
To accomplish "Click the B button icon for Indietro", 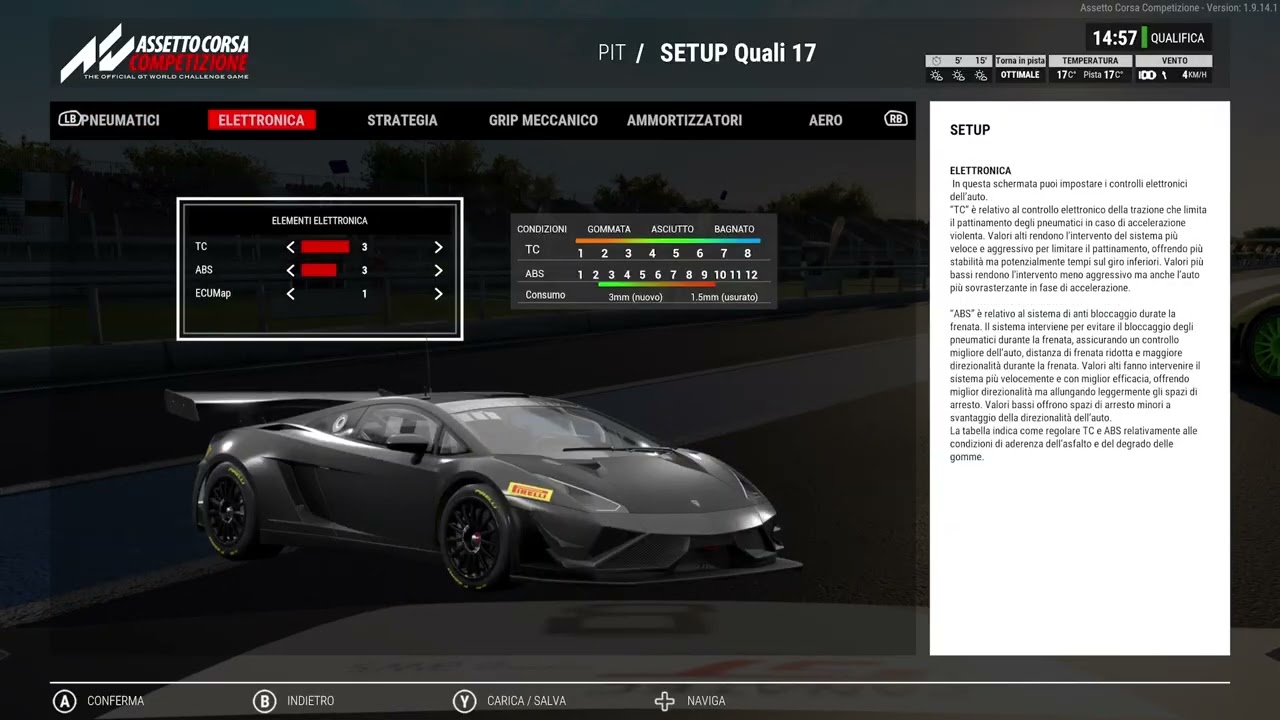I will point(265,701).
